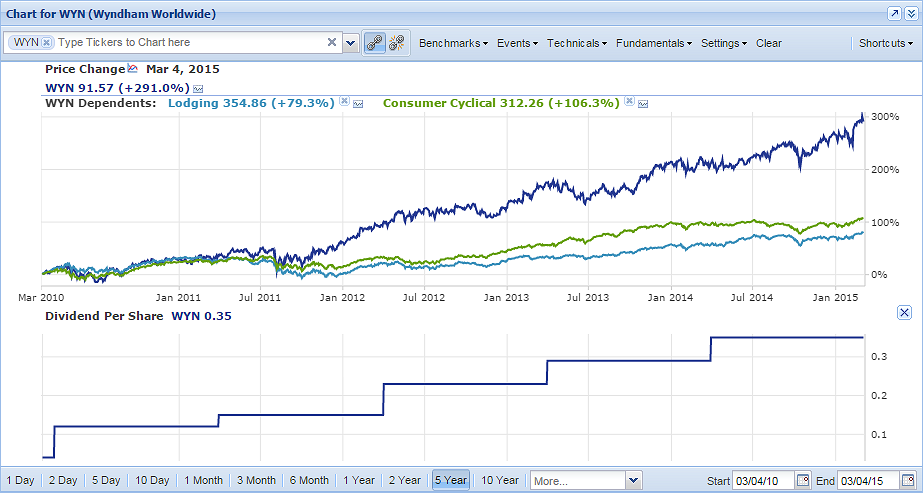923x493 pixels.
Task: Click the Start date field
Action: click(763, 481)
